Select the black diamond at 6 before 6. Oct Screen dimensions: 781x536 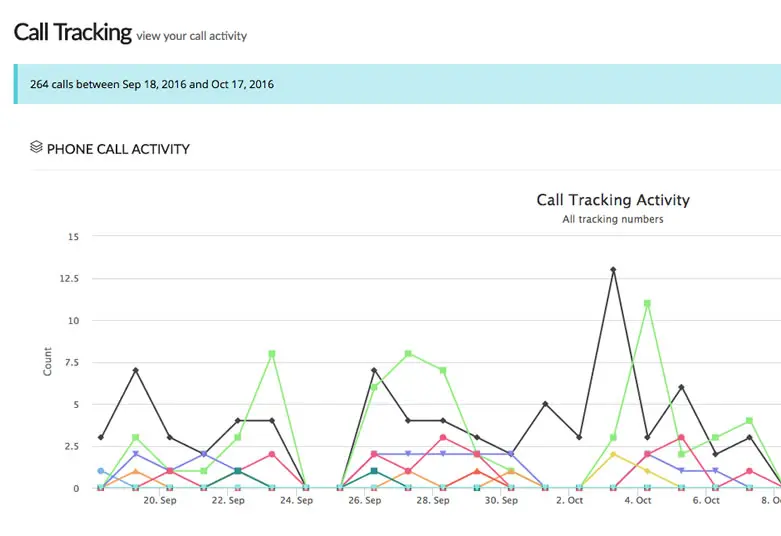(681, 387)
